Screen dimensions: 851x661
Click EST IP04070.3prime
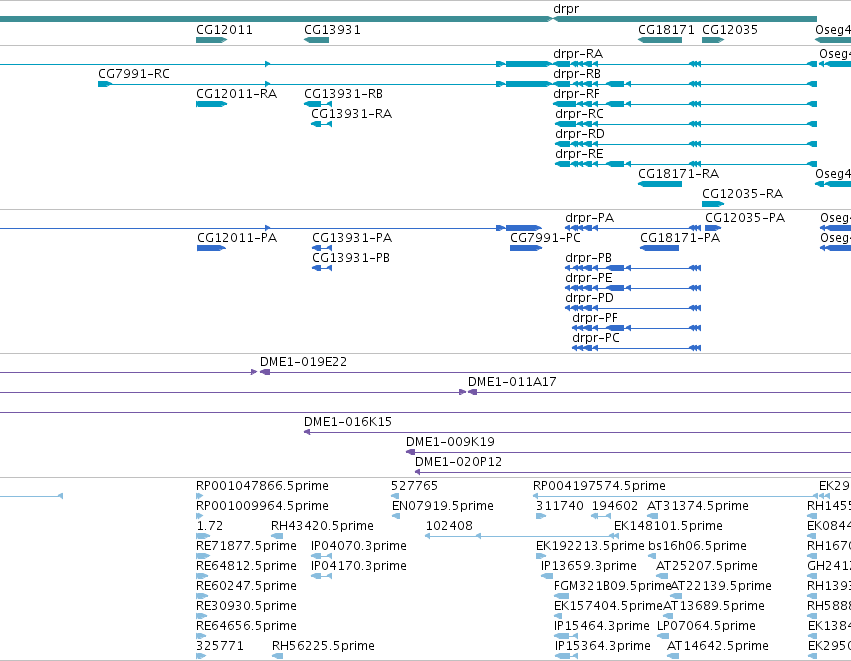(359, 546)
